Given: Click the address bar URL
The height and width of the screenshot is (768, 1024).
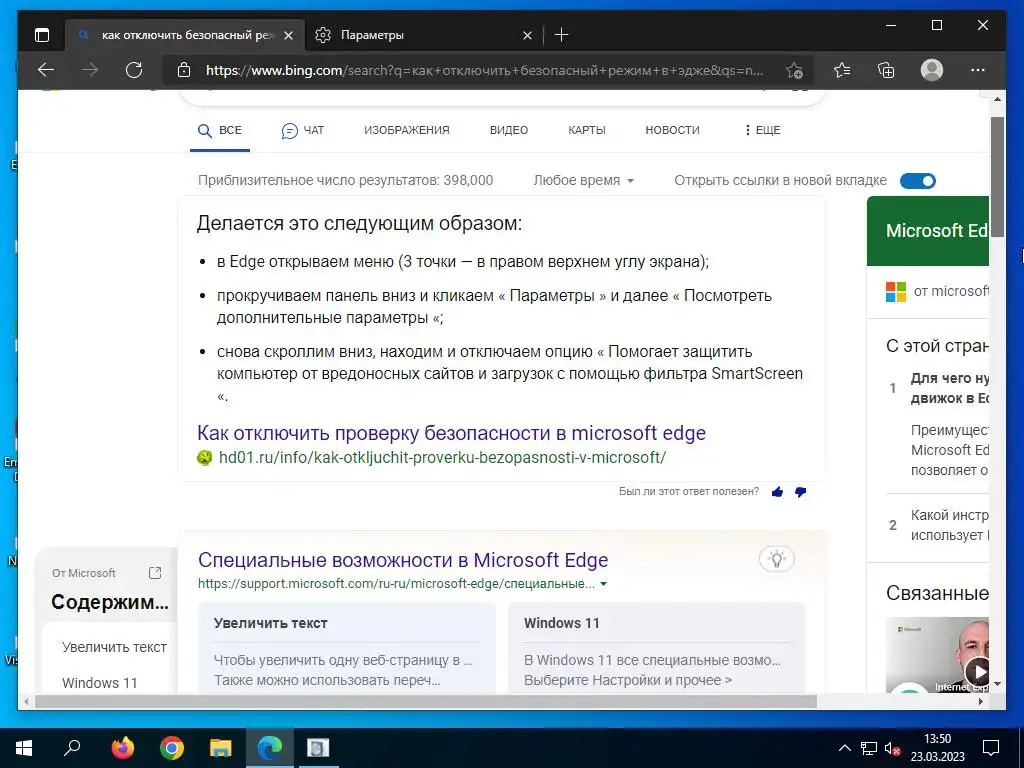Looking at the screenshot, I should coord(484,70).
